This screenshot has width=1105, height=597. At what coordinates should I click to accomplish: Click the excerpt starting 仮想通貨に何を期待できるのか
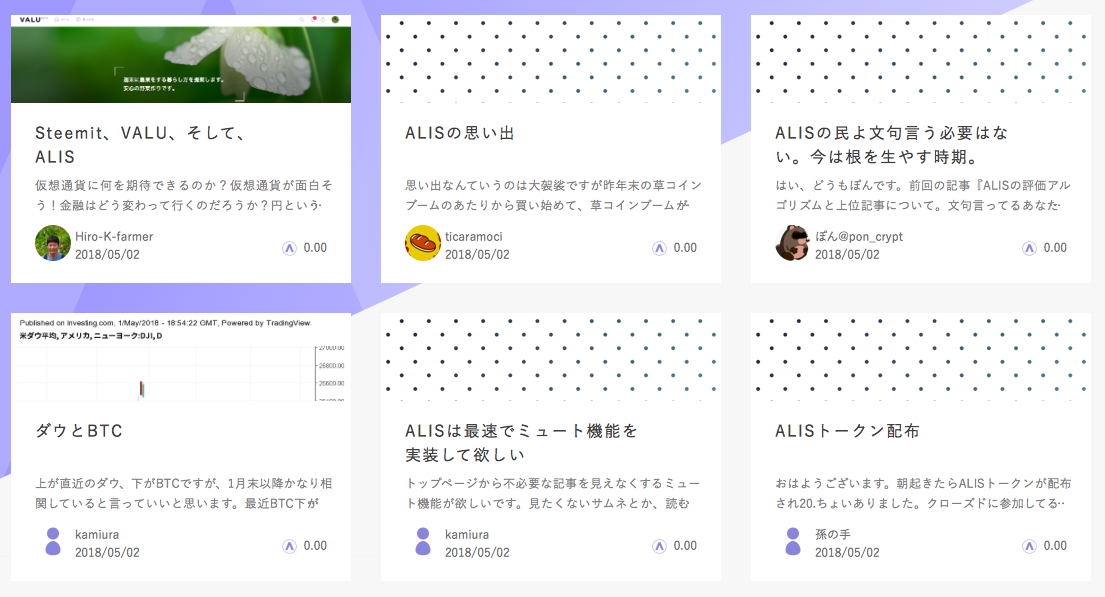point(184,195)
